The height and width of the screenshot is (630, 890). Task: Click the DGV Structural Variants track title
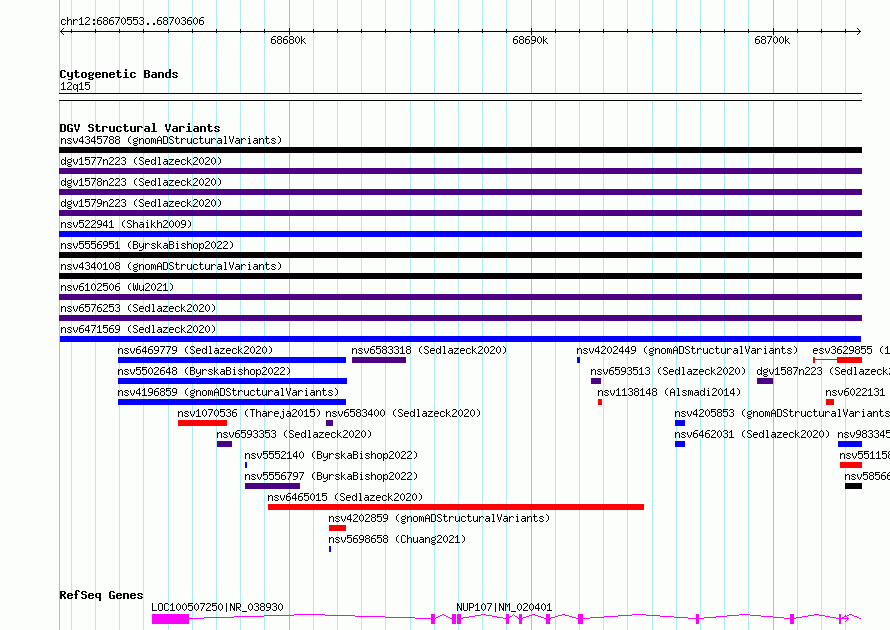[140, 128]
